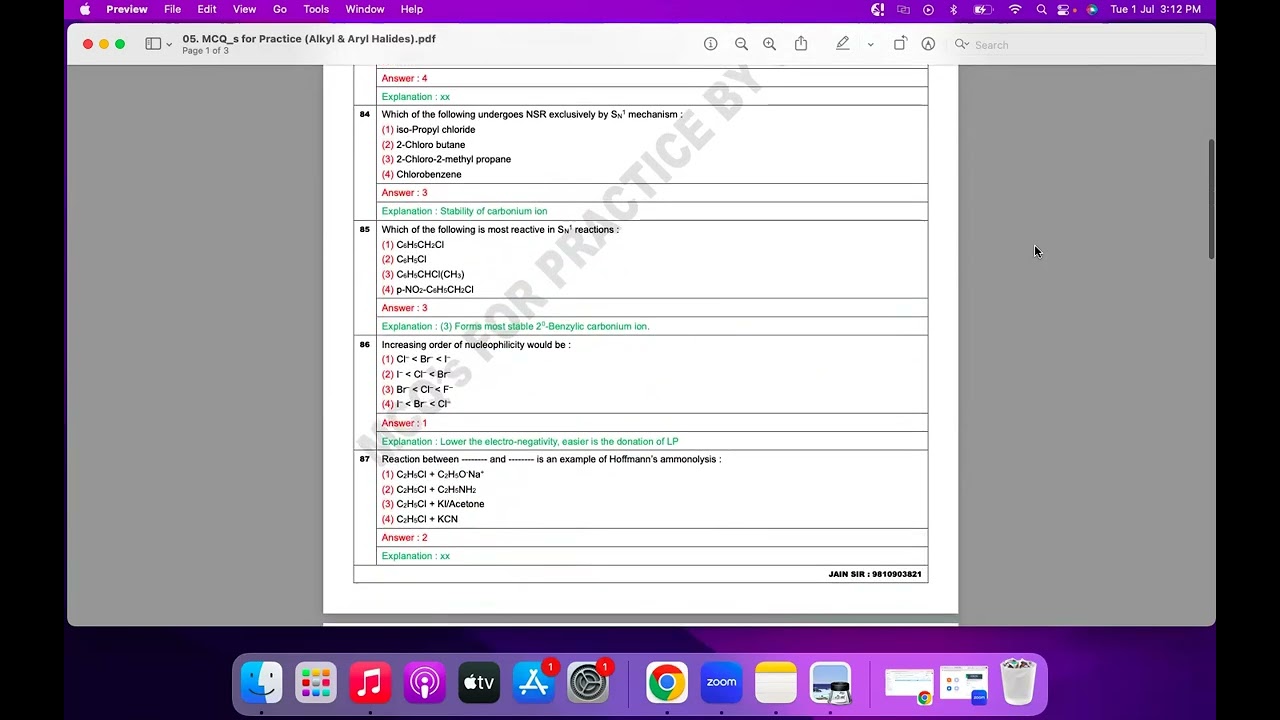Open Launchpad from the Dock
Screen dimensions: 1280x720
316,683
